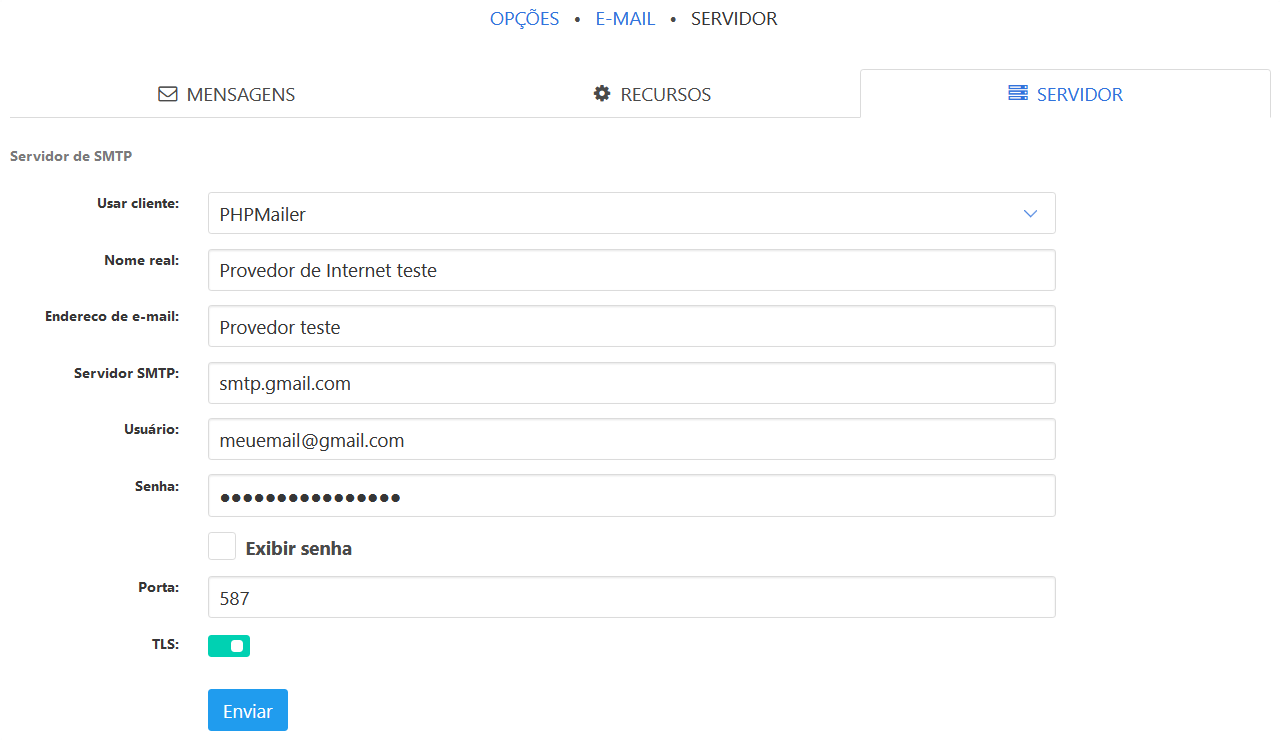Select the Servidor tab
The image size is (1280, 740).
[x=1066, y=95]
